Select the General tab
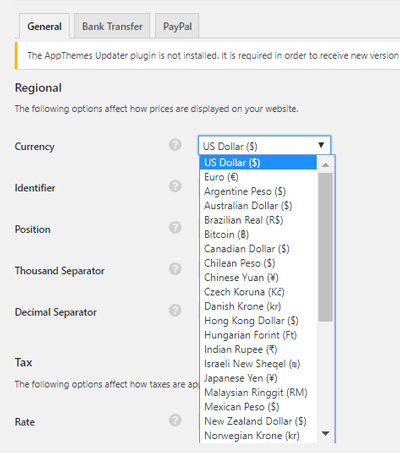Viewport: 400px width, 453px height. 44,26
